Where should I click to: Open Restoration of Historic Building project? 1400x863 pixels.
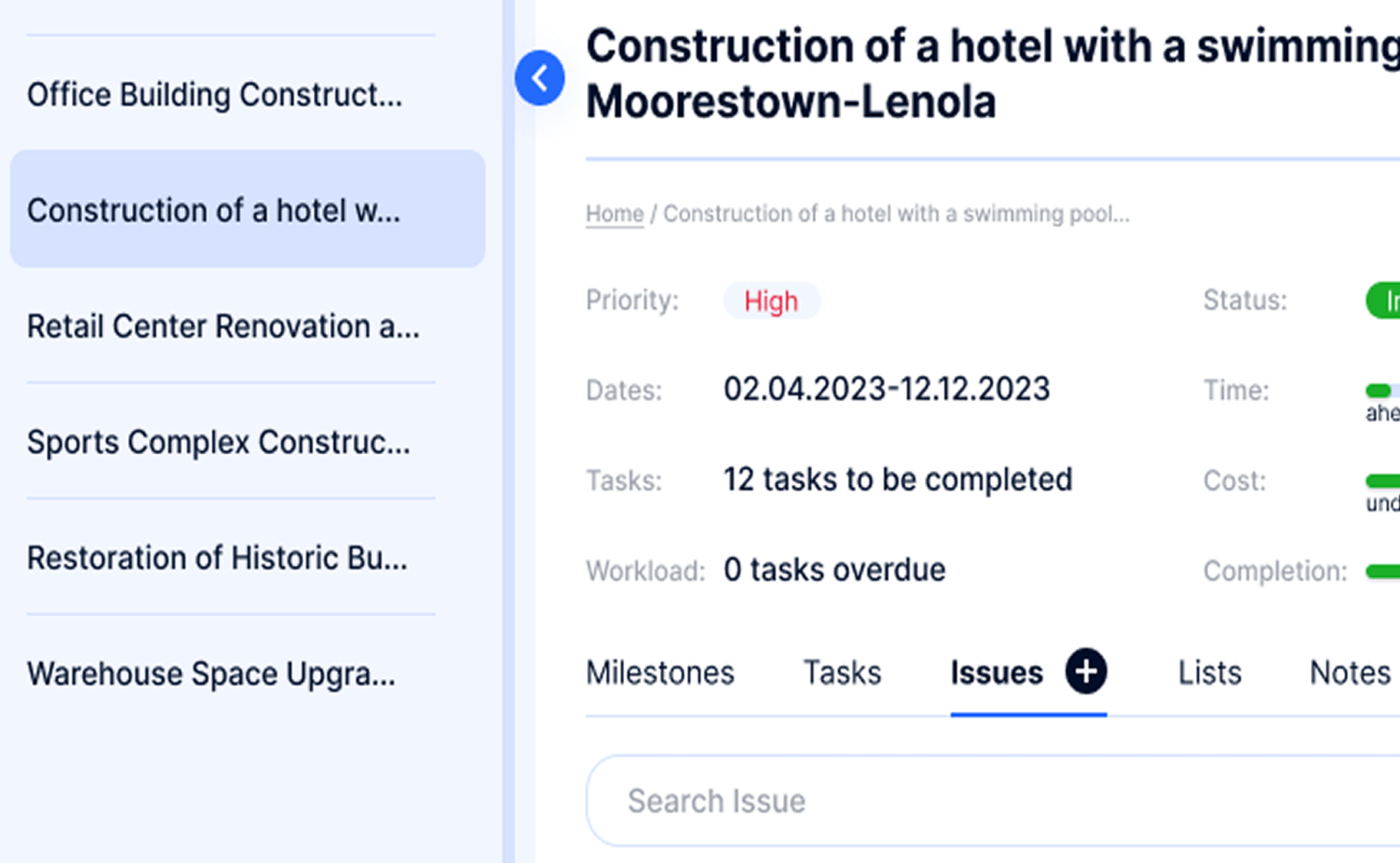(217, 558)
